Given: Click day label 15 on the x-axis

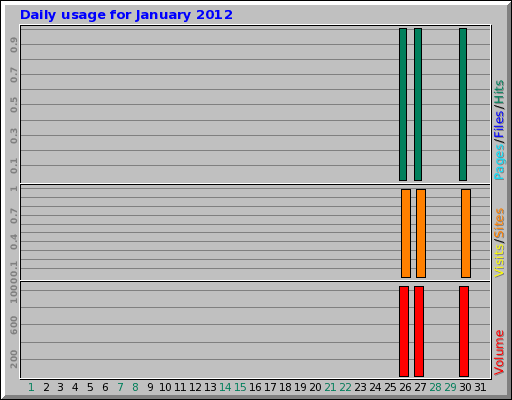Looking at the screenshot, I should [x=240, y=387].
